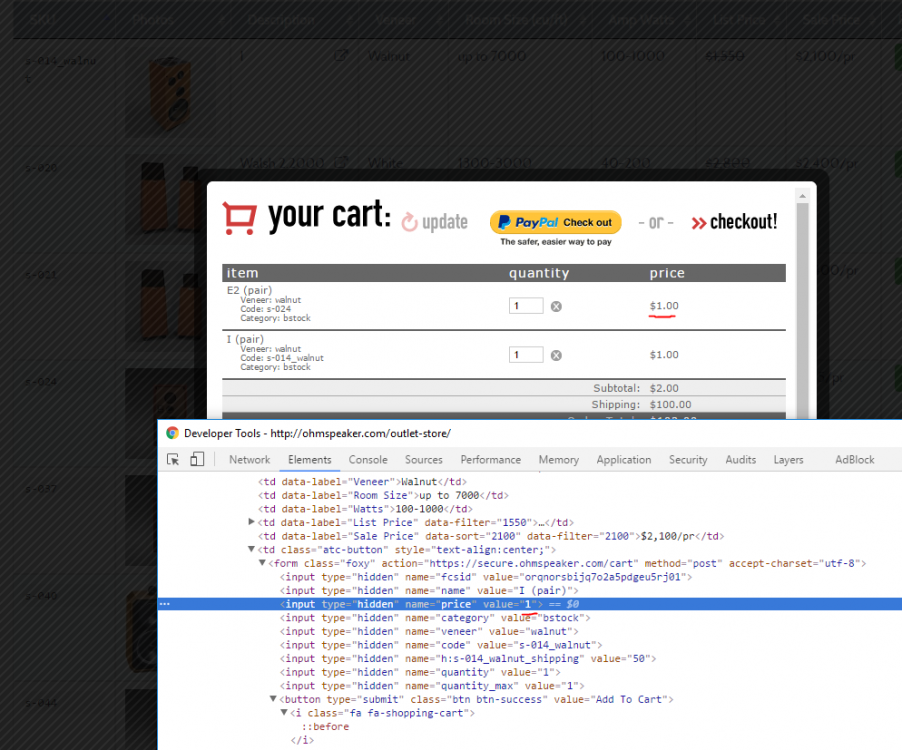The height and width of the screenshot is (750, 902).
Task: Click the three-dot marker beside selected row
Action: 165,604
